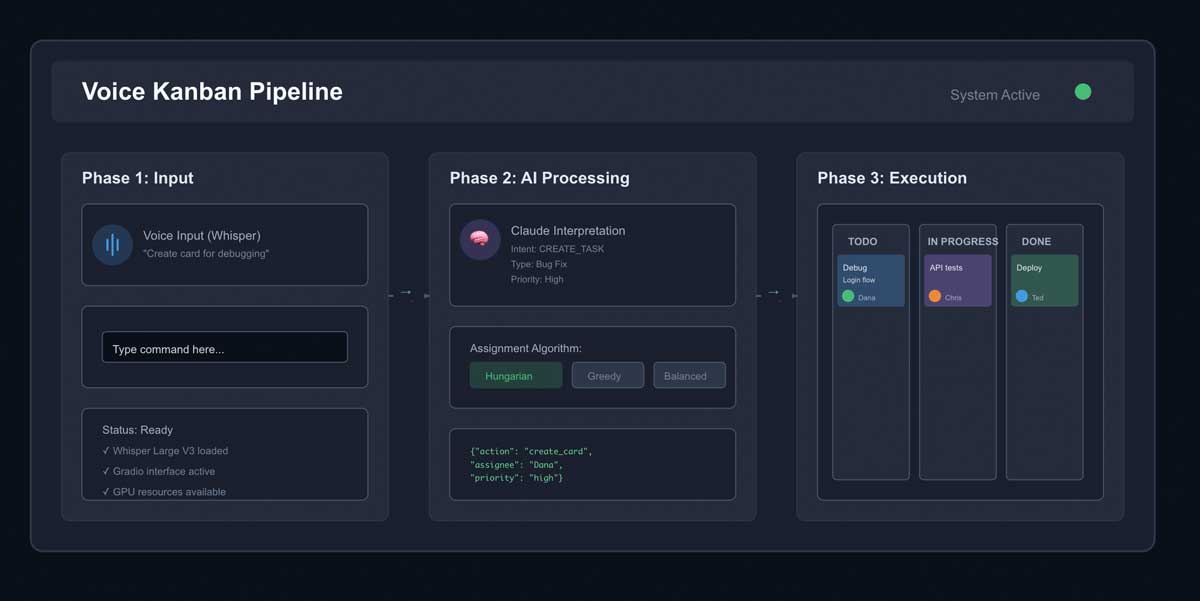Enable the Balanced assignment algorithm

tap(689, 375)
